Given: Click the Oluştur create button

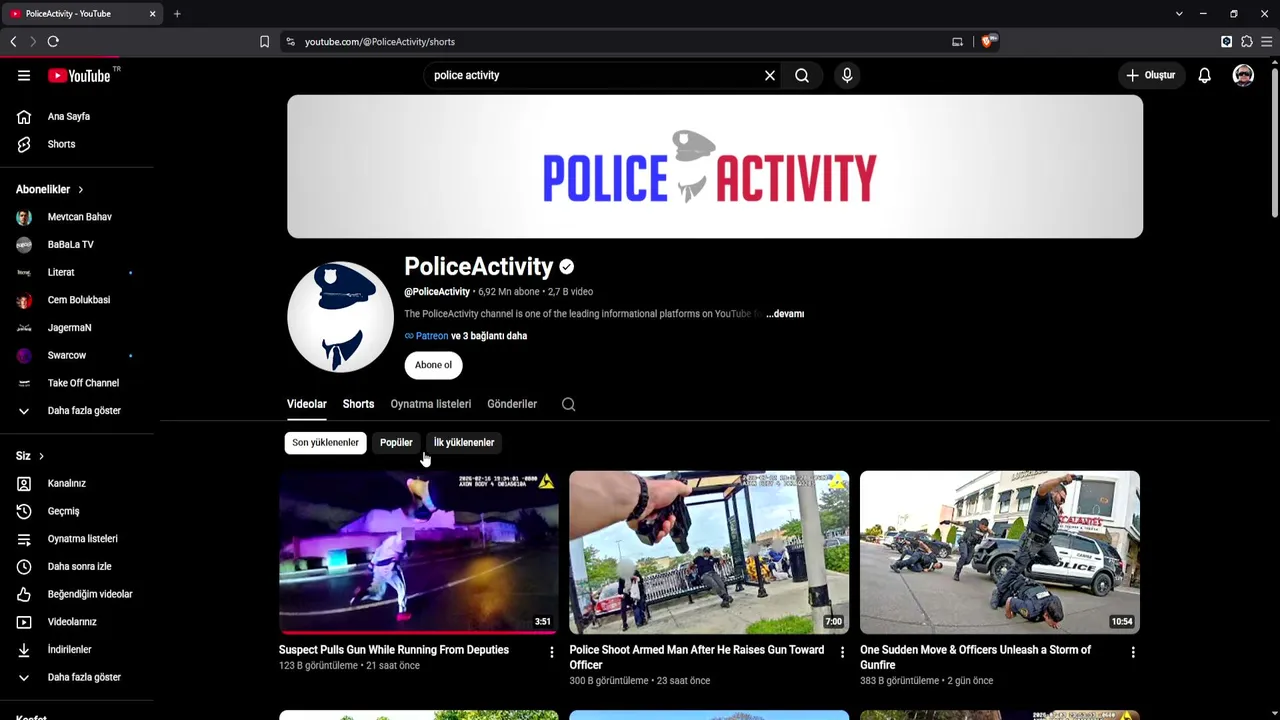Looking at the screenshot, I should point(1151,75).
